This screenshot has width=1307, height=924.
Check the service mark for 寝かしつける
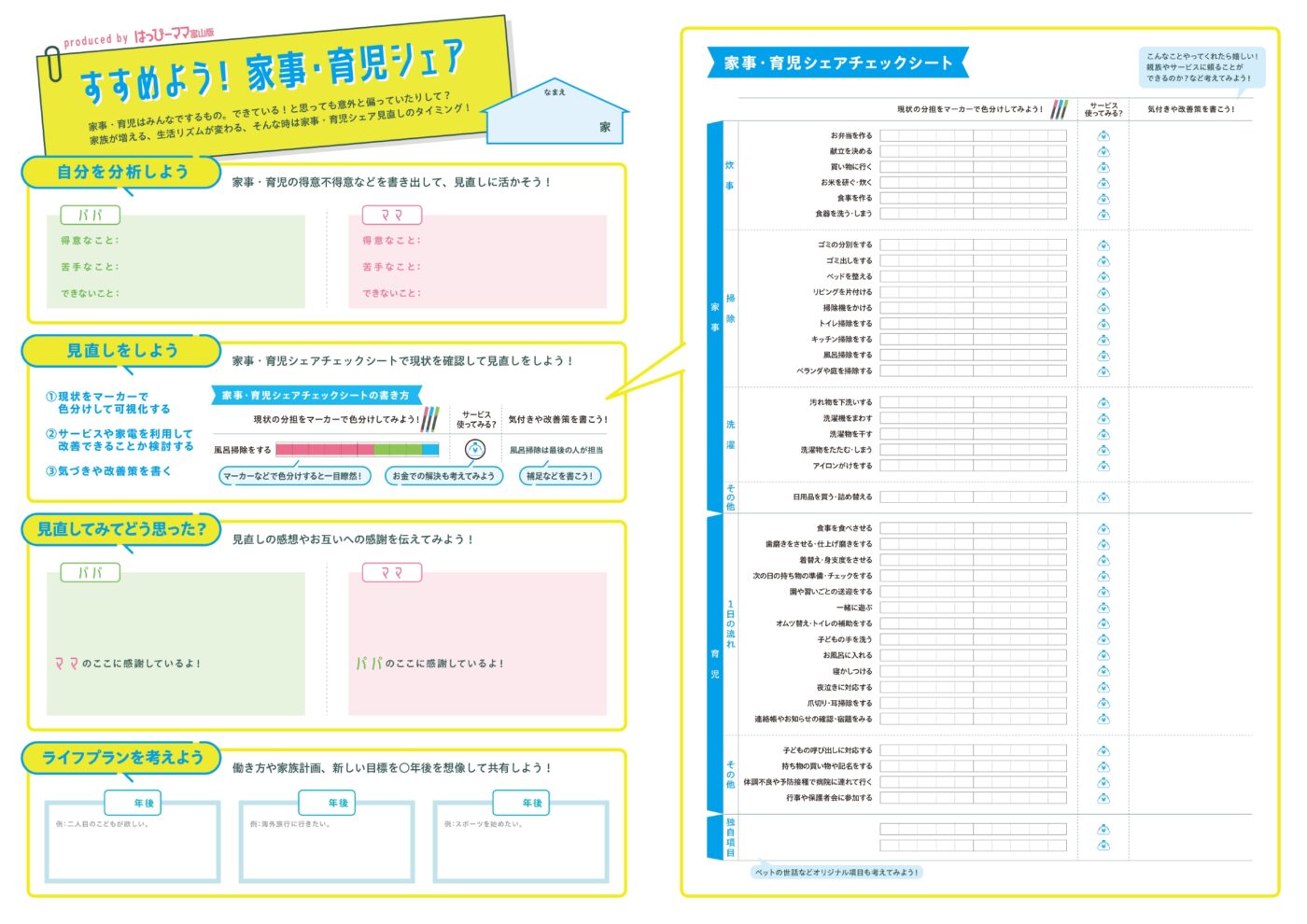pos(1103,671)
